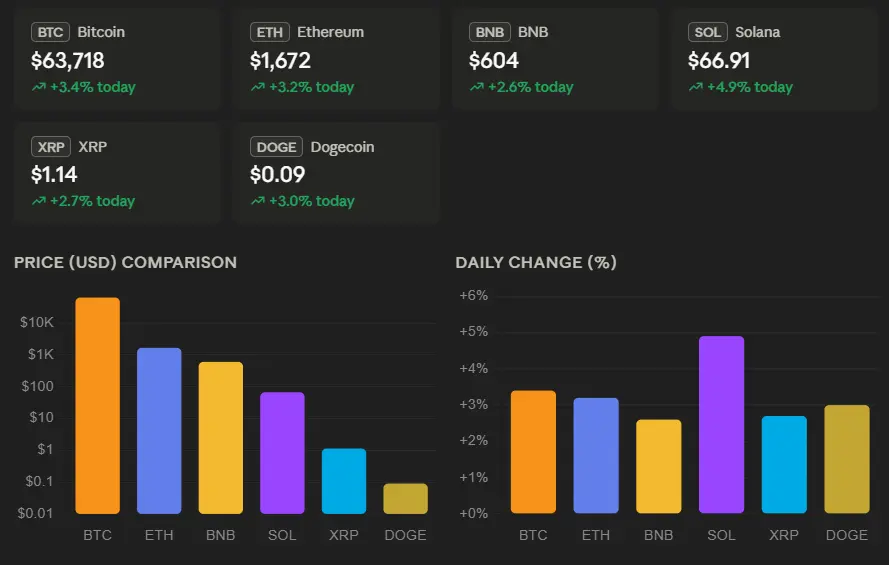
Task: Click the Dogecoin name label
Action: point(342,147)
